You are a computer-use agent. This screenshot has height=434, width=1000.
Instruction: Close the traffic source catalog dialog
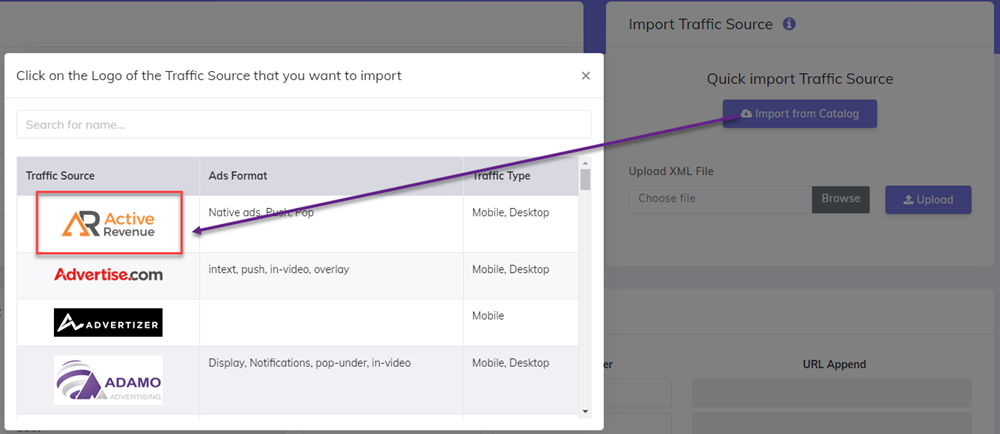(x=585, y=76)
